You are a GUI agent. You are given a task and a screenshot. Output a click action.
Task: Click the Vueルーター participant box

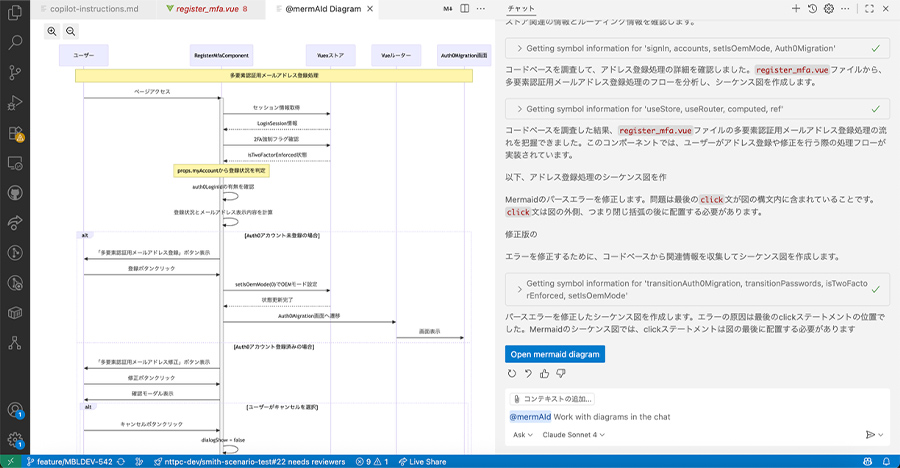click(396, 55)
